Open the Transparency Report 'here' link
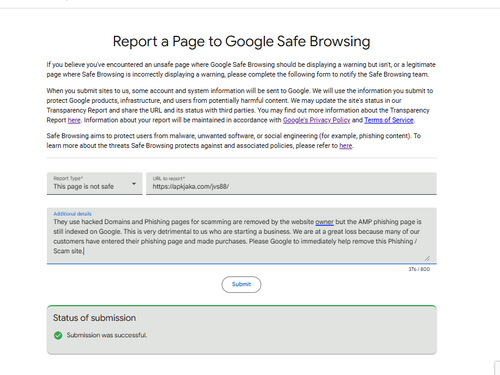Image resolution: width=500 pixels, height=375 pixels. [x=74, y=120]
